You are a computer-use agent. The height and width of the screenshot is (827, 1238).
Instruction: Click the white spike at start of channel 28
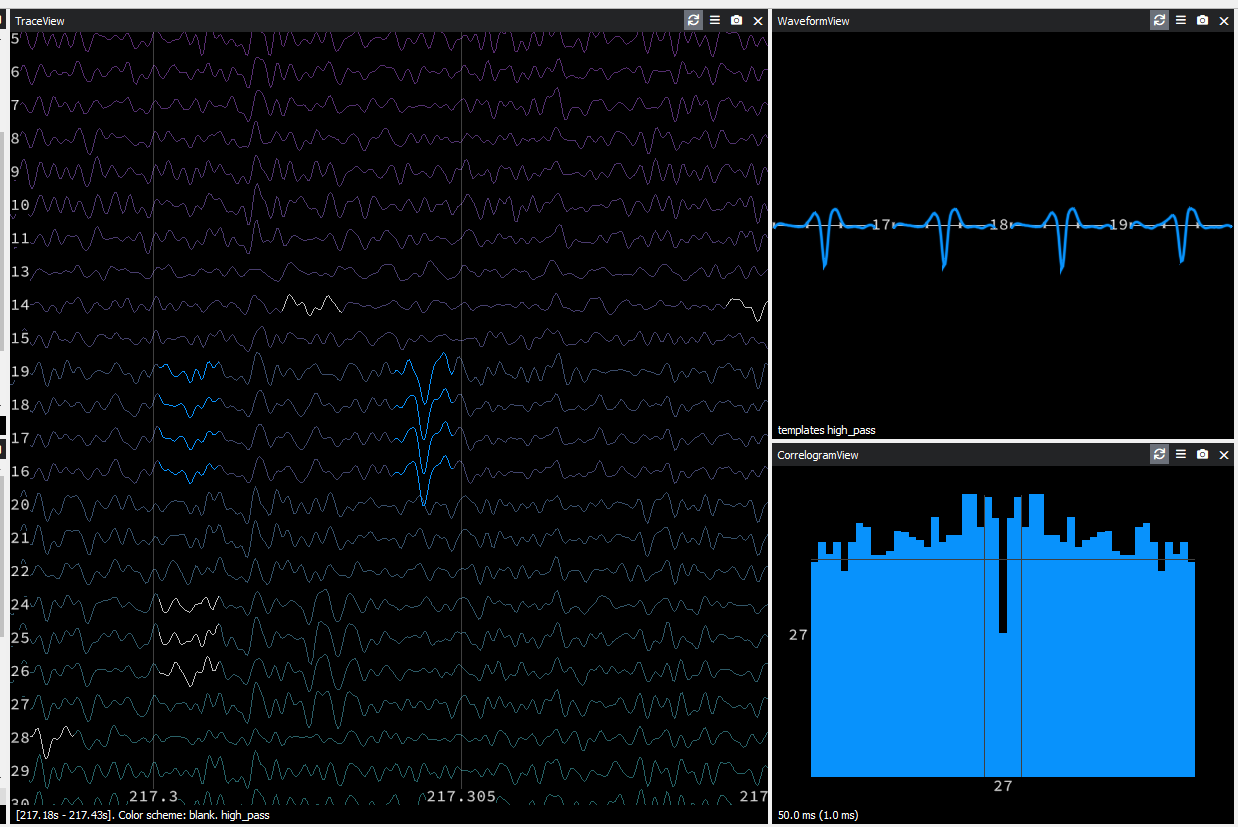click(52, 741)
